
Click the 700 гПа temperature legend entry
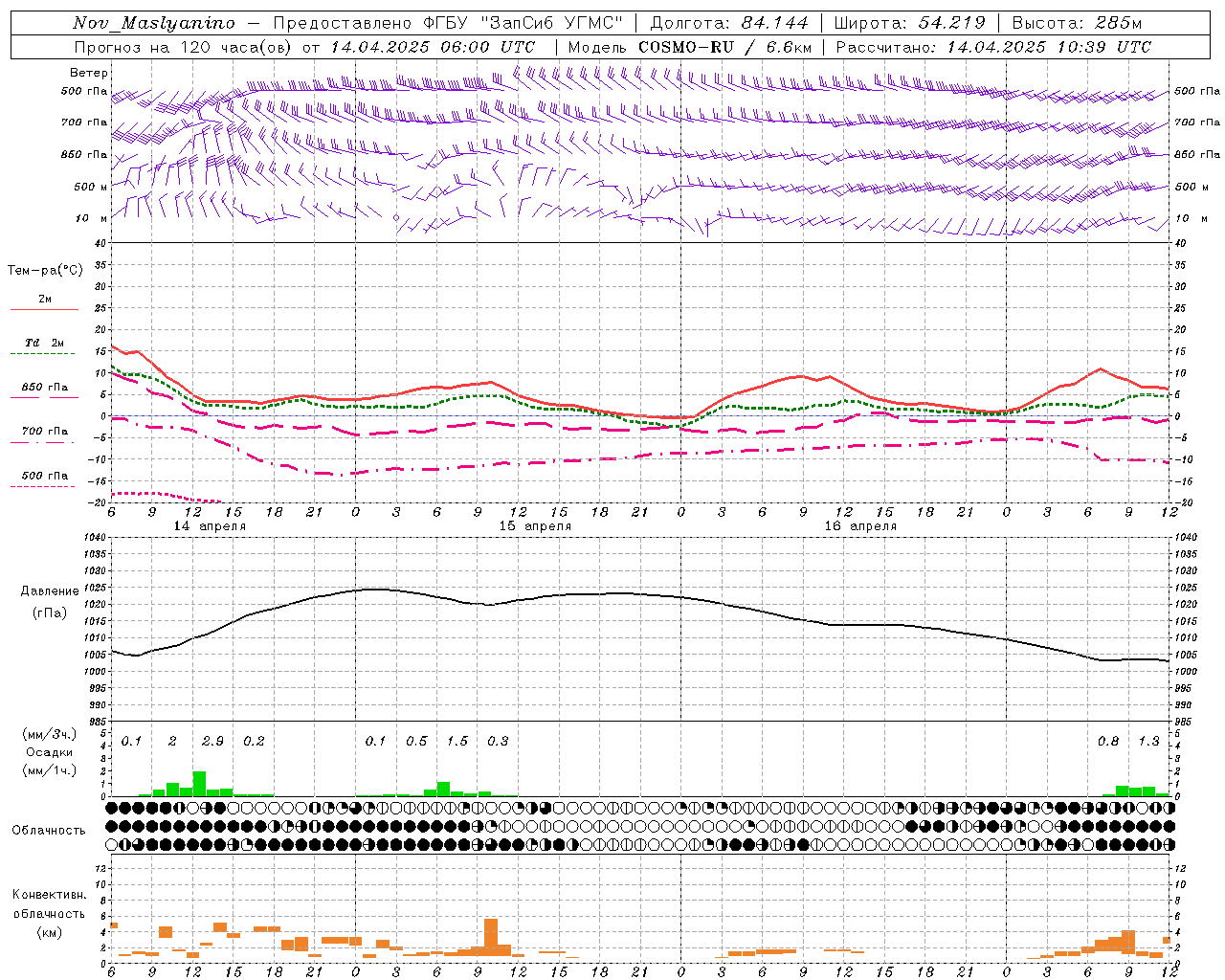[x=45, y=432]
